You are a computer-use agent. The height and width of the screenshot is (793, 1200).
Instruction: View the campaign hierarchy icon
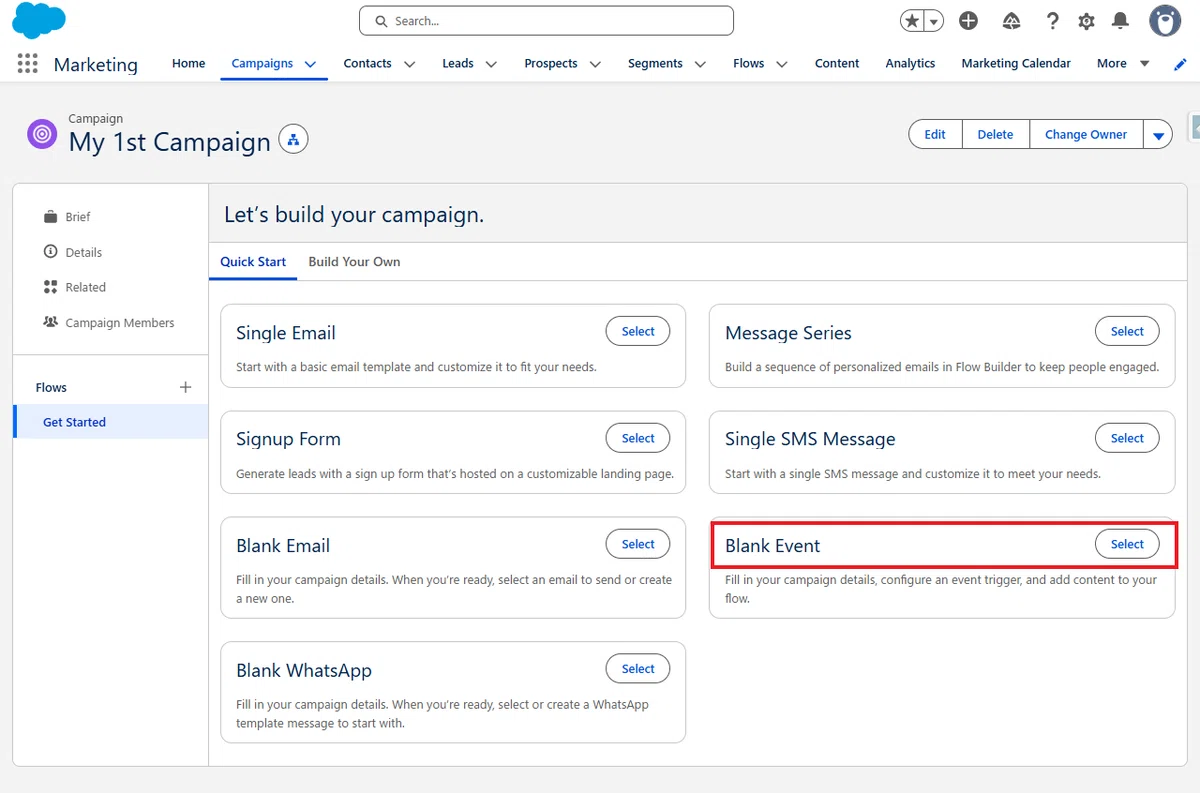pos(293,139)
